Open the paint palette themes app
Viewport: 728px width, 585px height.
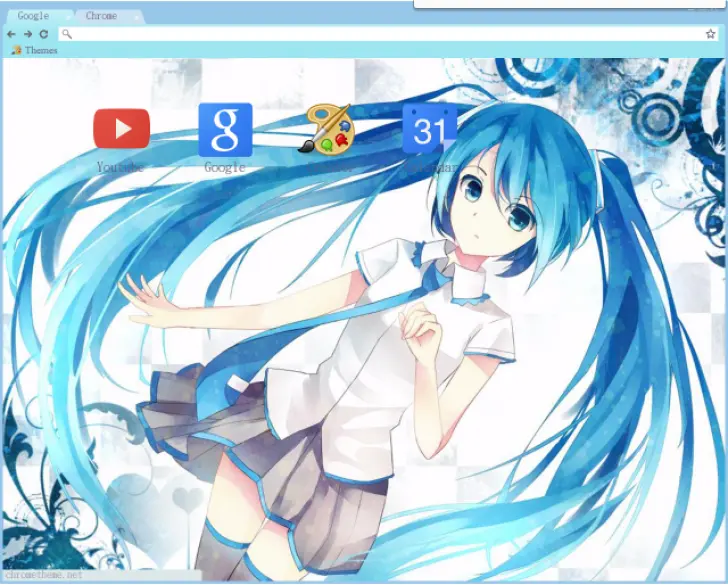[x=329, y=129]
